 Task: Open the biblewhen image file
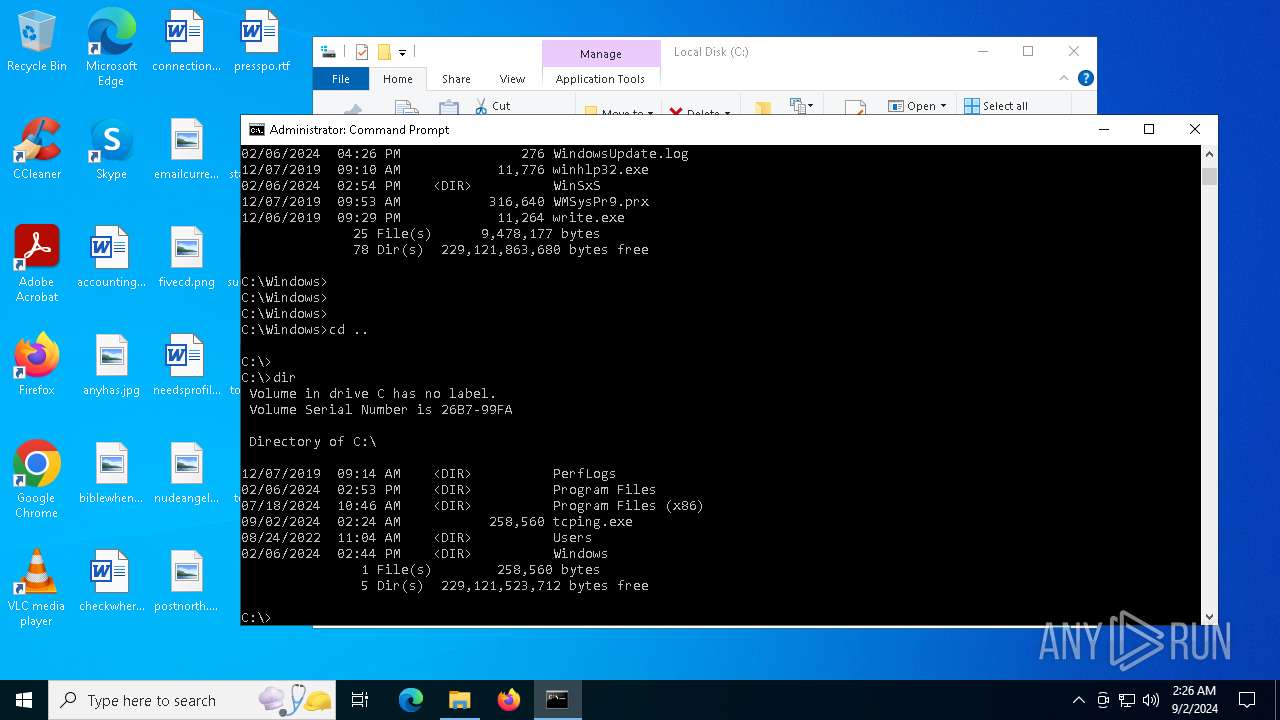tap(111, 473)
